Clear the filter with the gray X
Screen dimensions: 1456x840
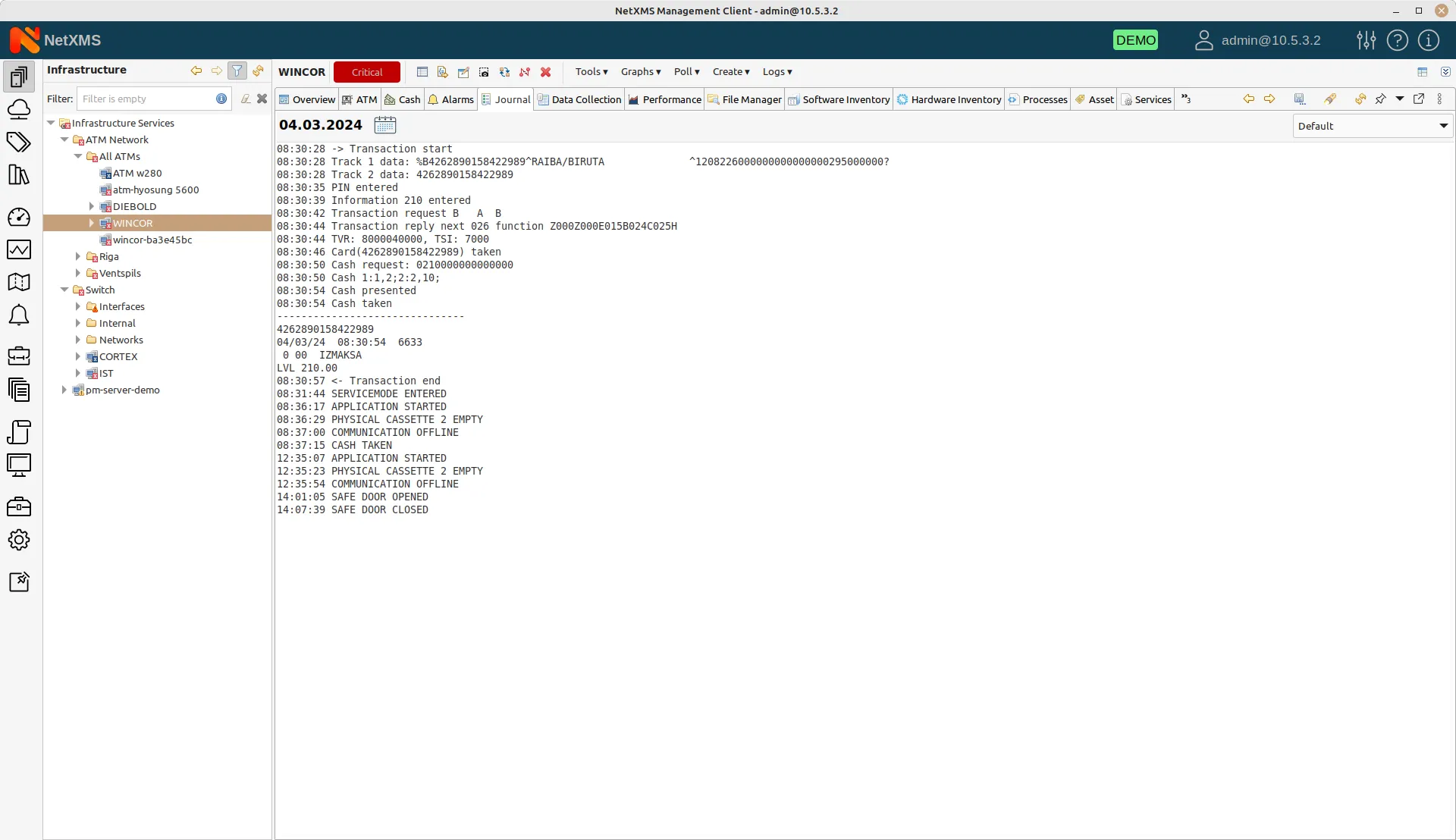tap(262, 99)
